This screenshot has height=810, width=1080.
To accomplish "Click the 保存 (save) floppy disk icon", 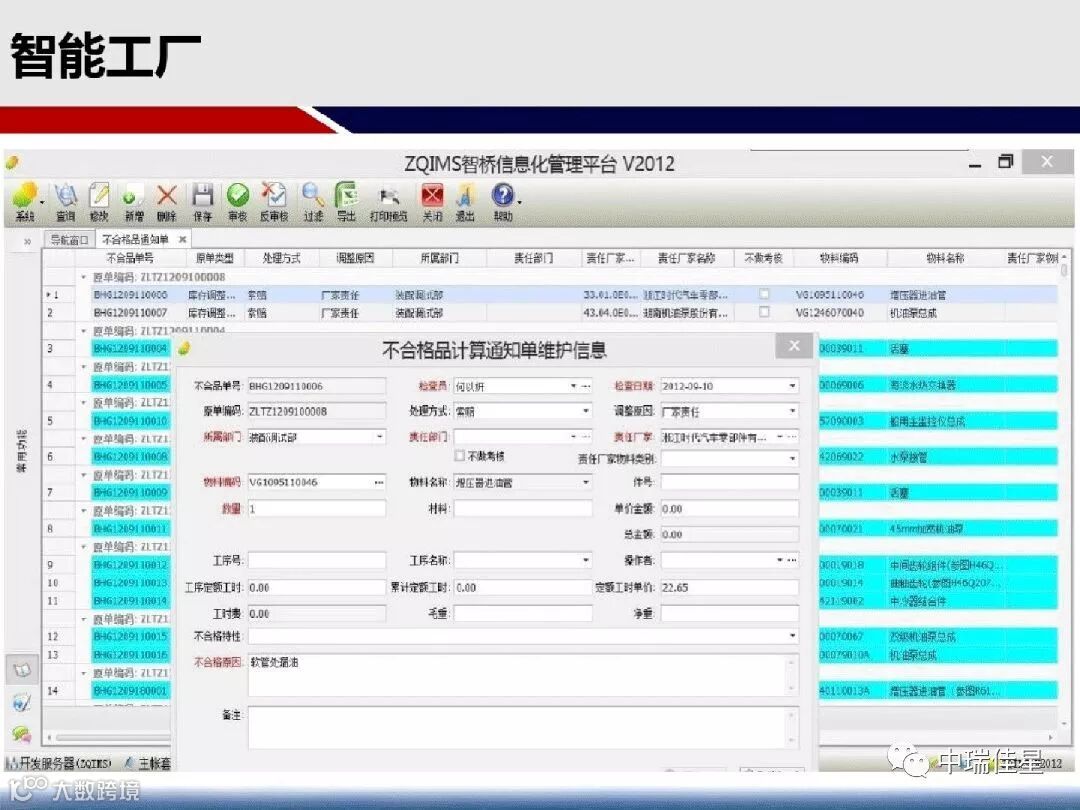I will 202,201.
